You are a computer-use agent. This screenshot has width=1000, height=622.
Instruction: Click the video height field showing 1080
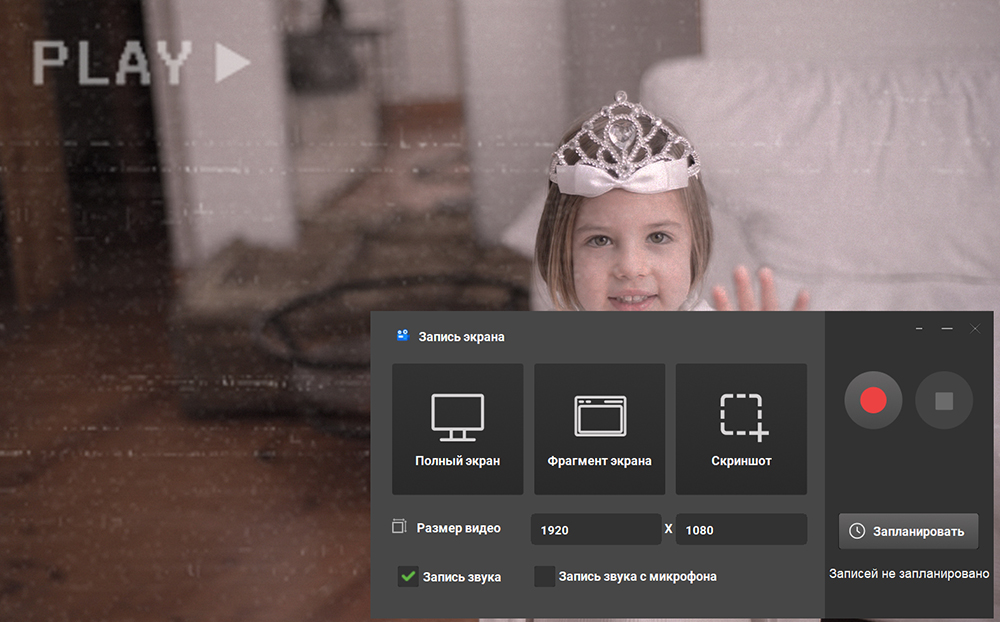(740, 530)
